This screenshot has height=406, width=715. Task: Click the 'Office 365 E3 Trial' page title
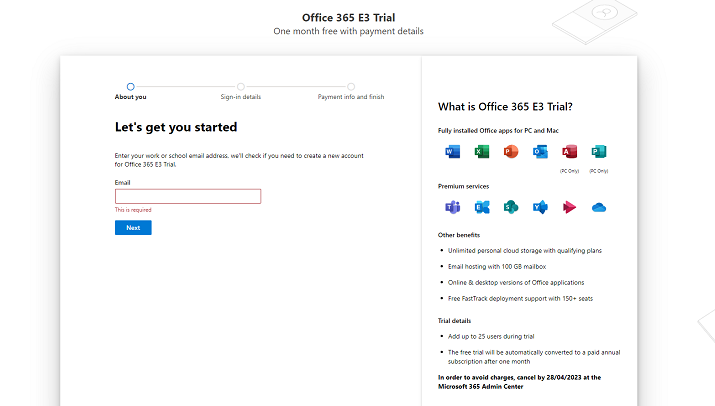348,17
